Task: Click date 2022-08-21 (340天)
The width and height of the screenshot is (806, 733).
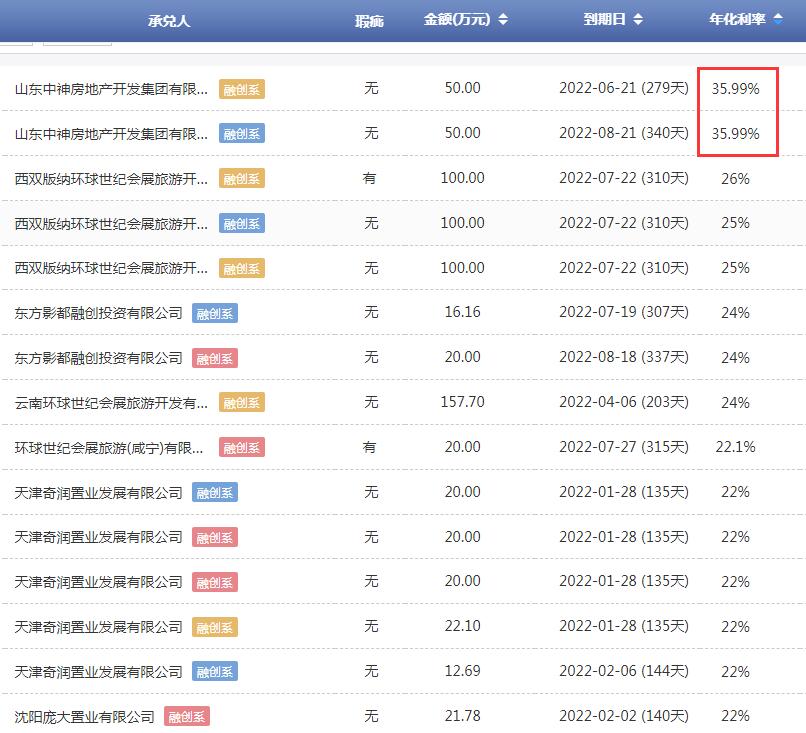Action: (624, 133)
